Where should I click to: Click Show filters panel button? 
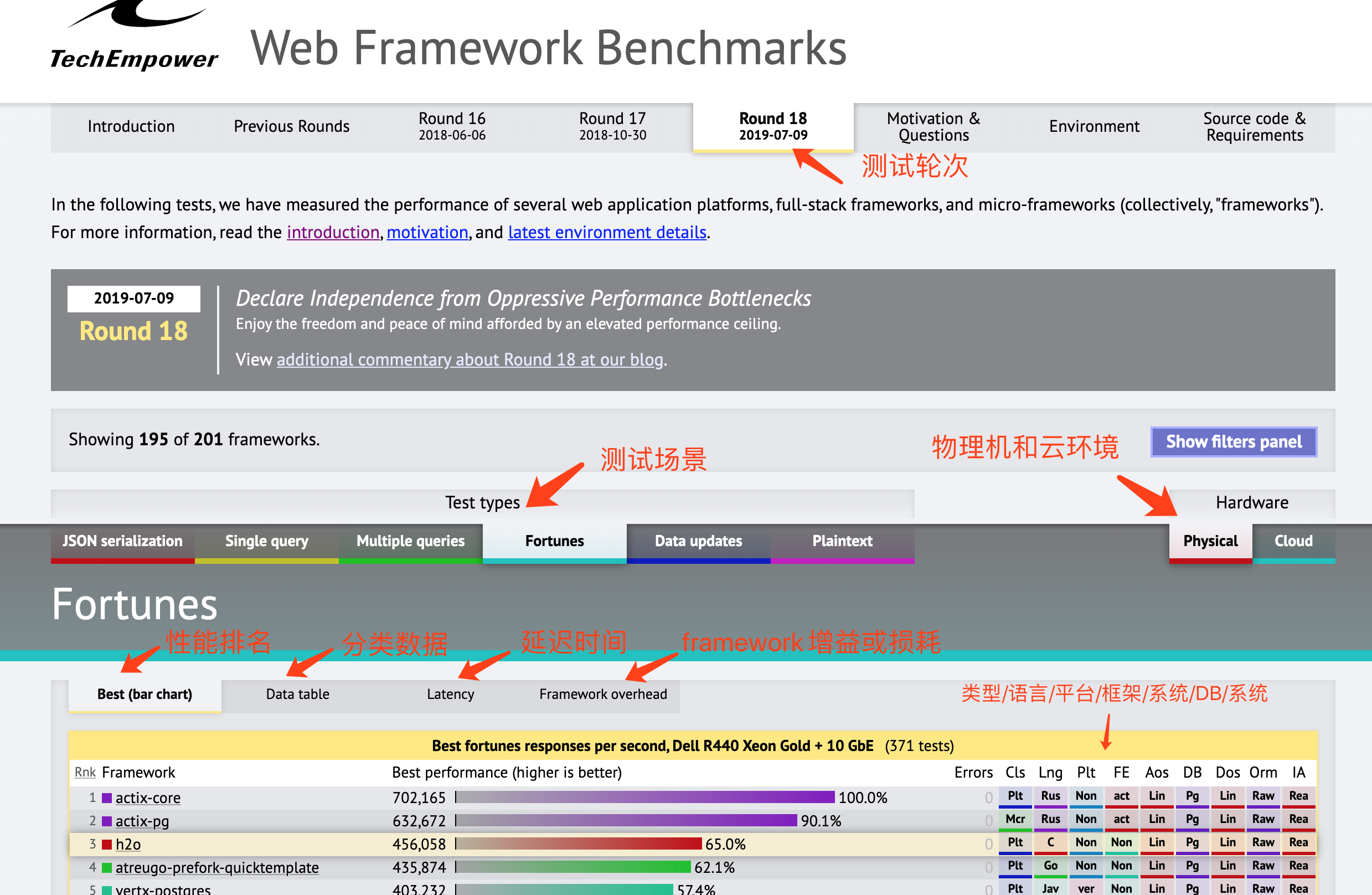[1234, 442]
